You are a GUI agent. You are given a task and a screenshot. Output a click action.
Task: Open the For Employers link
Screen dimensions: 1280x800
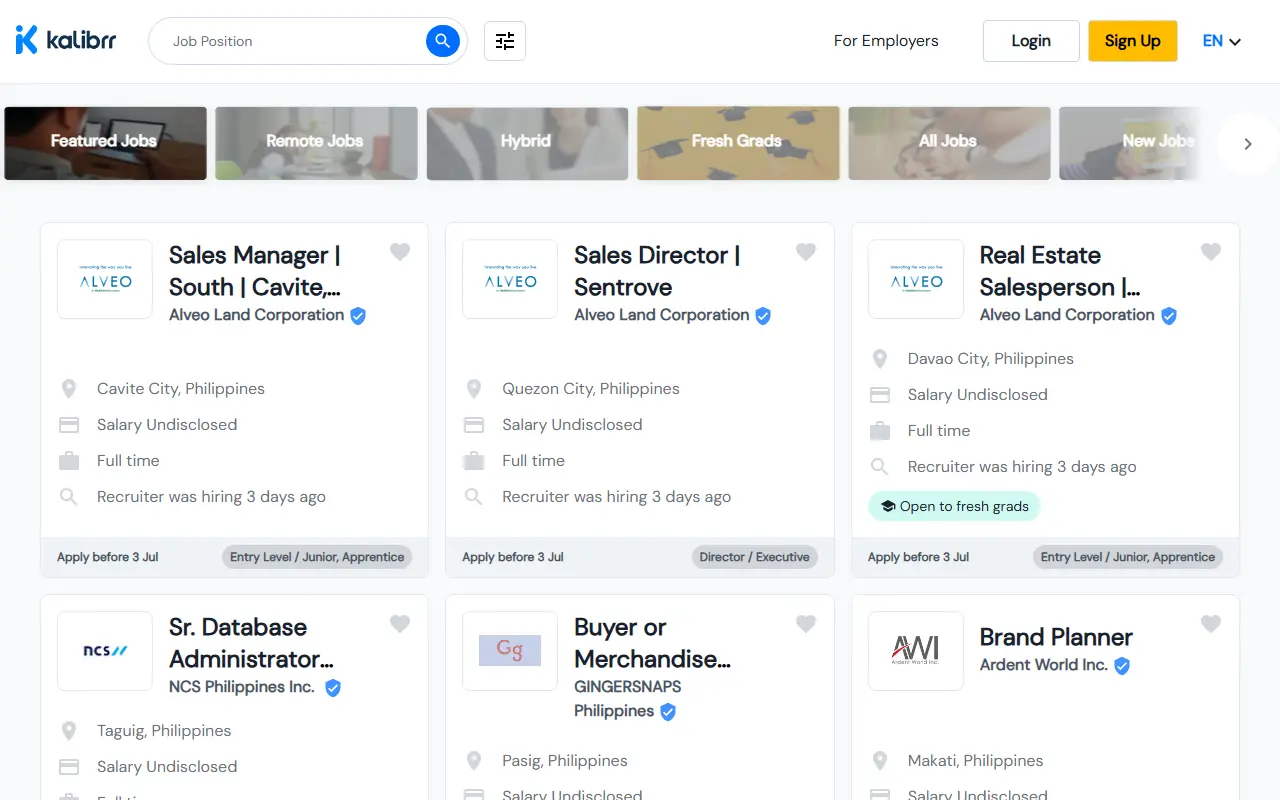886,41
